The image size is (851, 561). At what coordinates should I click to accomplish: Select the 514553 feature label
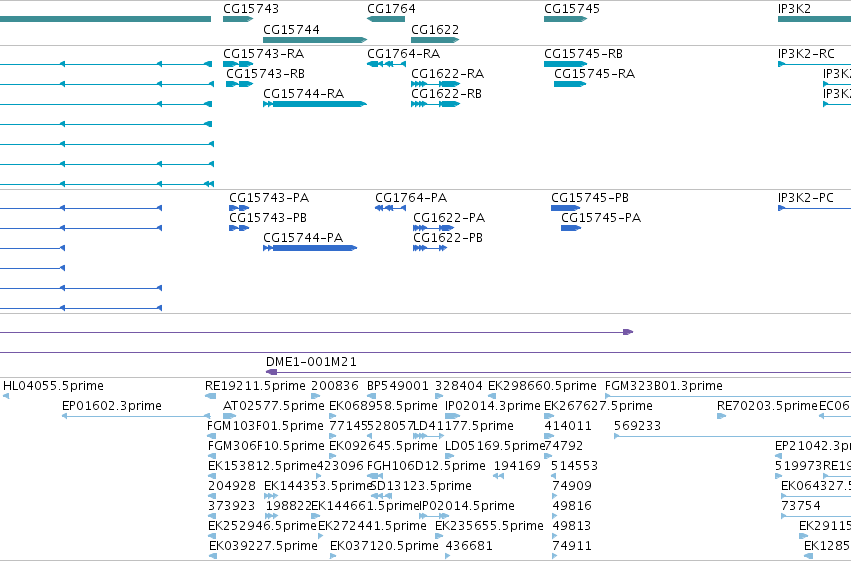click(574, 466)
